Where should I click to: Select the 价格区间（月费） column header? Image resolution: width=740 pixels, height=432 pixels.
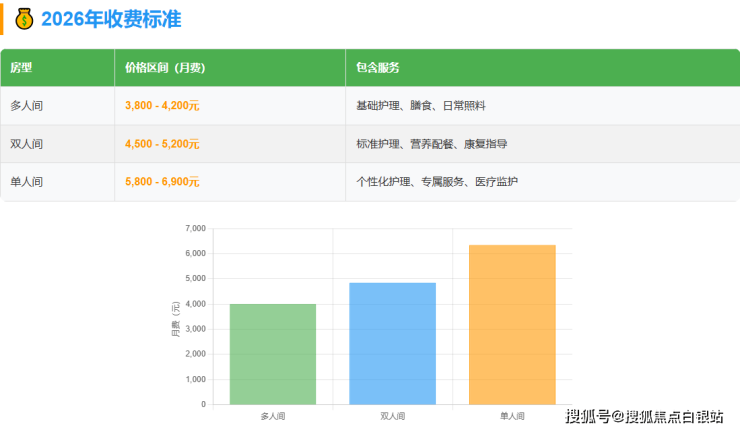tap(165, 68)
